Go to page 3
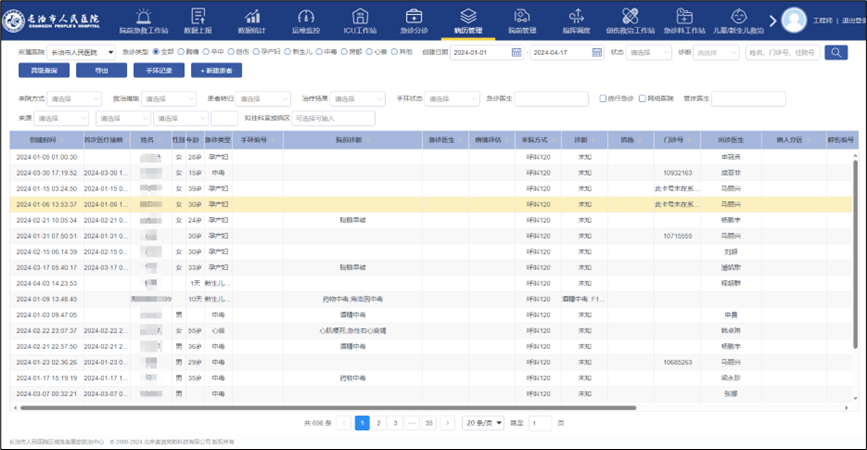This screenshot has width=867, height=450. click(x=395, y=423)
